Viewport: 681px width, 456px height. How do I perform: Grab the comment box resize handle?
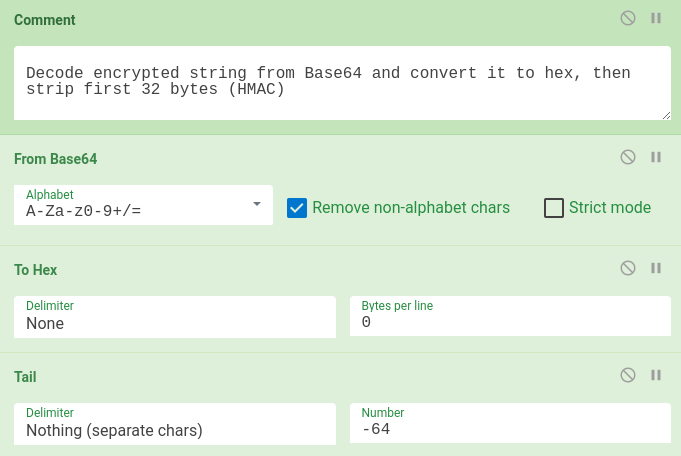tap(667, 116)
